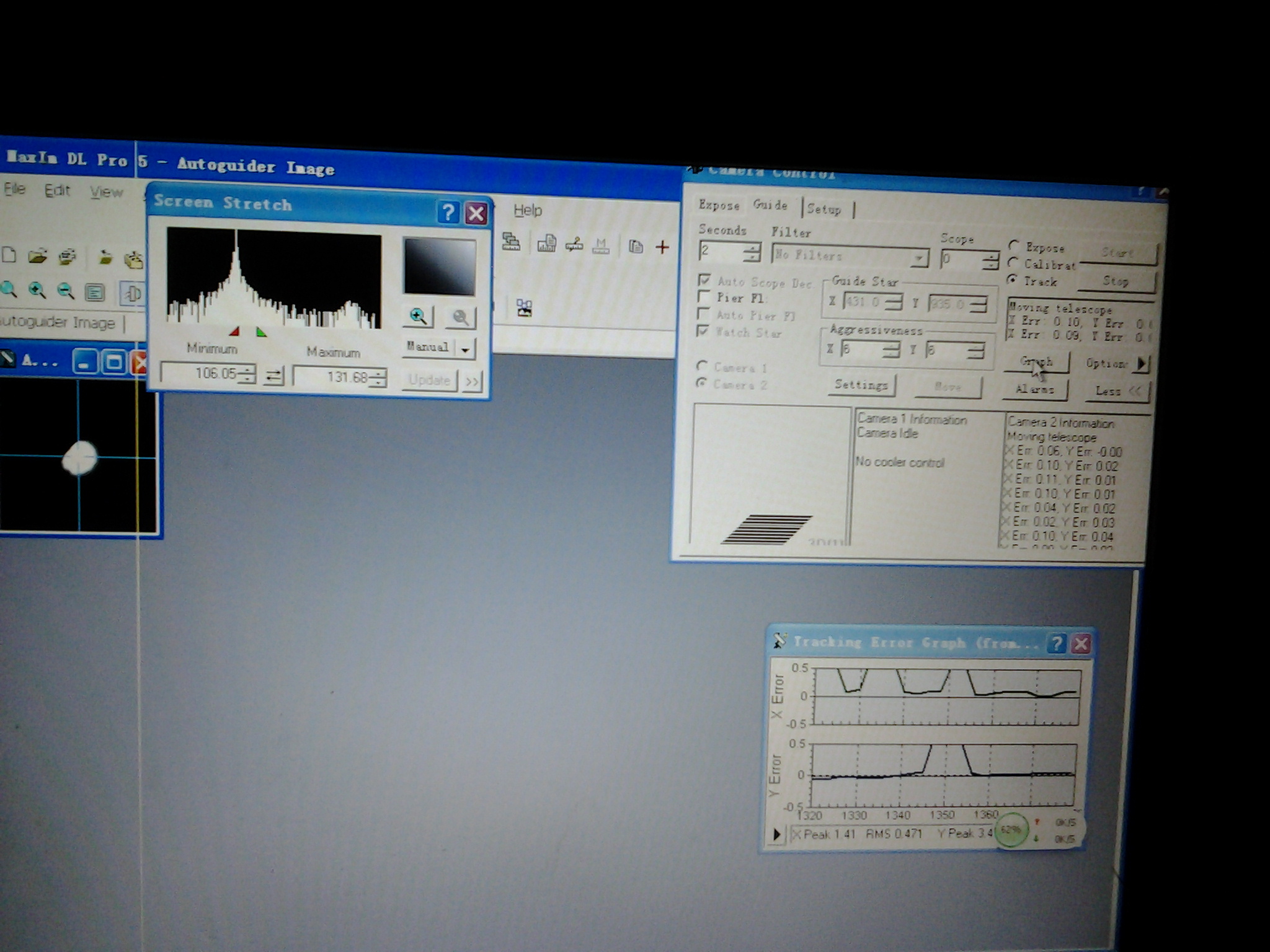Click the Update button in Screen Stretch
The height and width of the screenshot is (952, 1270).
429,380
